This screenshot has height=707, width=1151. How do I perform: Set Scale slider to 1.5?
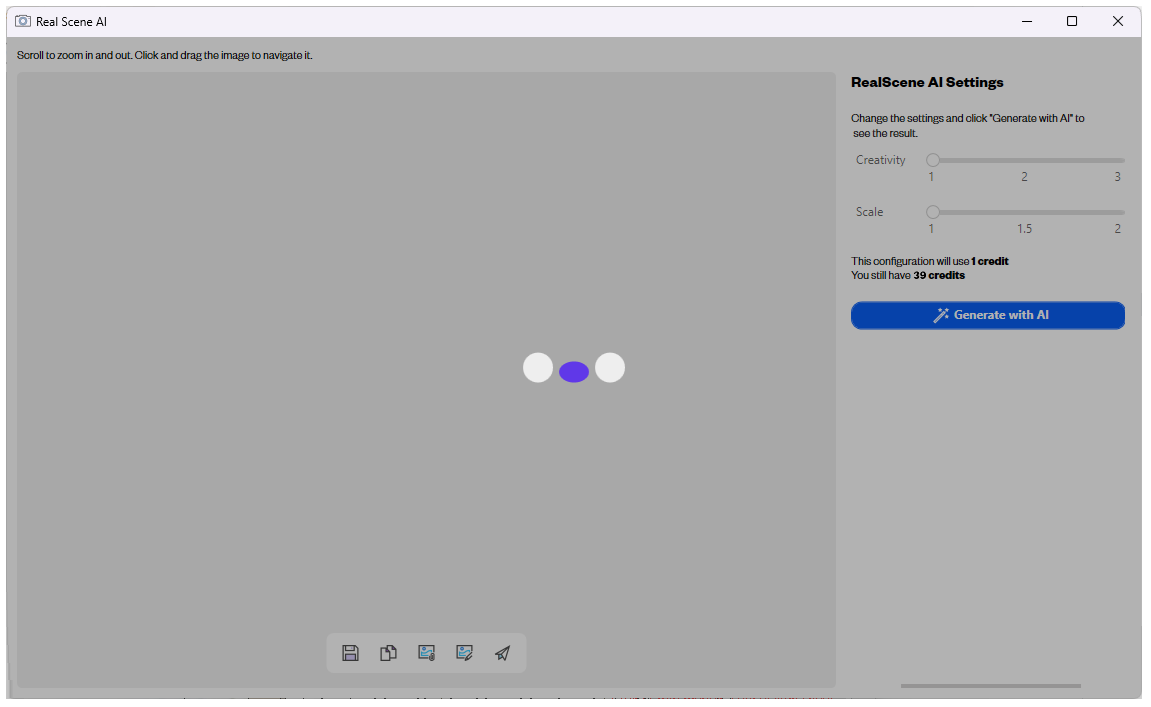click(x=1025, y=212)
